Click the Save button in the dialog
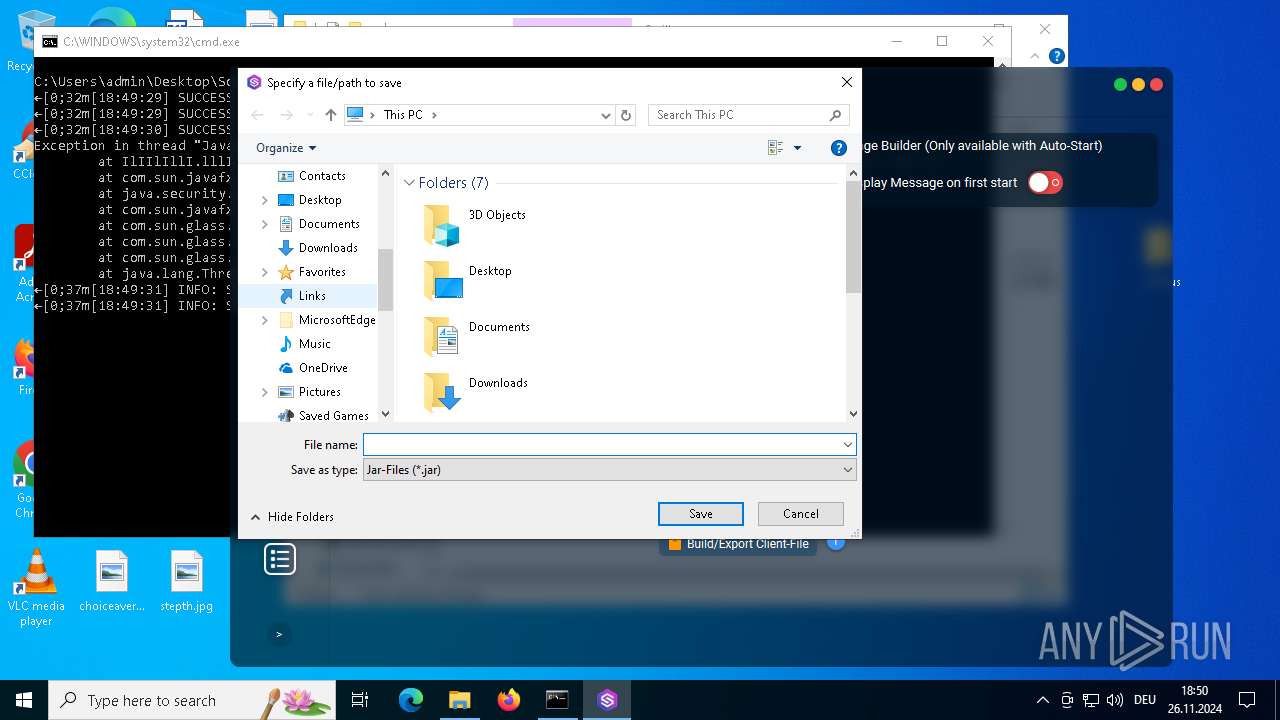Viewport: 1280px width, 720px height. tap(700, 514)
